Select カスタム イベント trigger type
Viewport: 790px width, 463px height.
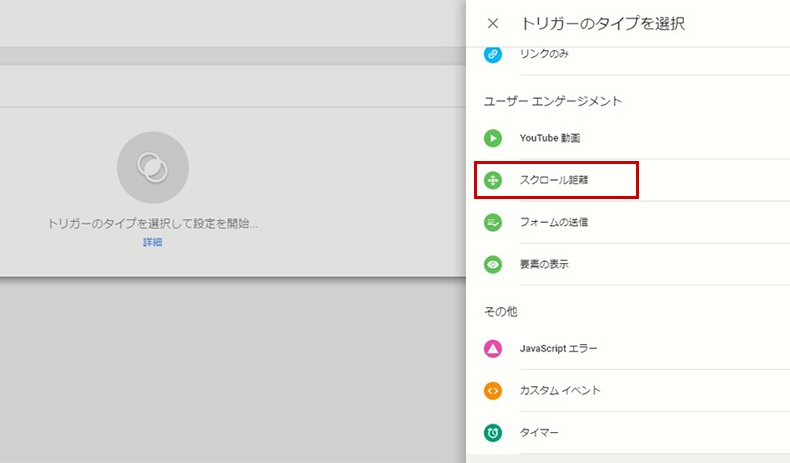[x=628, y=390]
